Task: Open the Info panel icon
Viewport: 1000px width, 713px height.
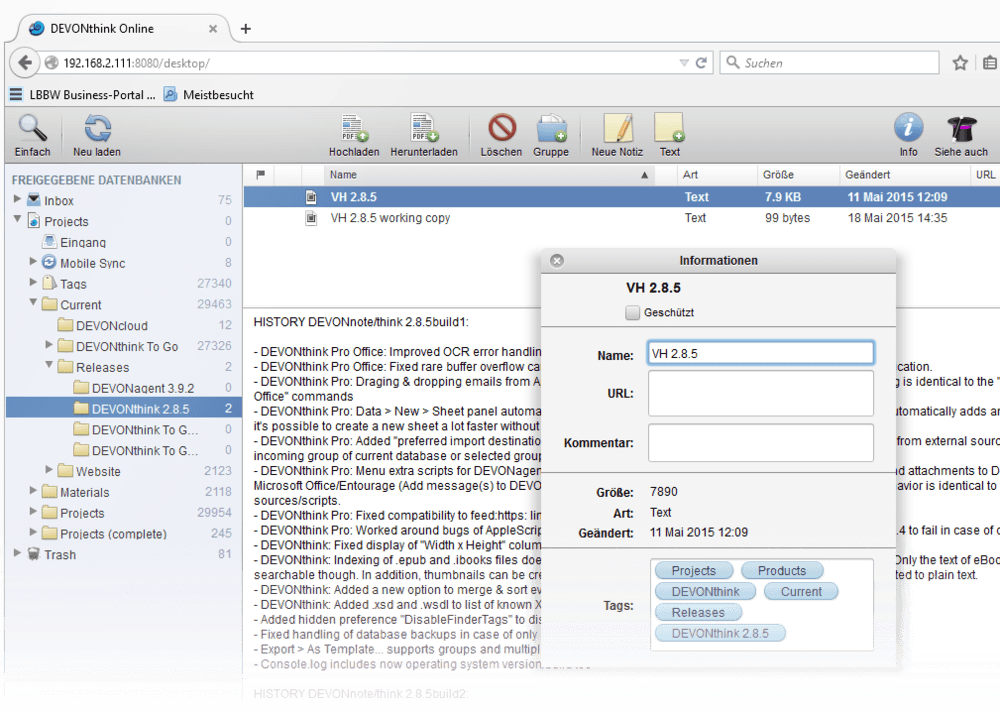Action: click(908, 128)
